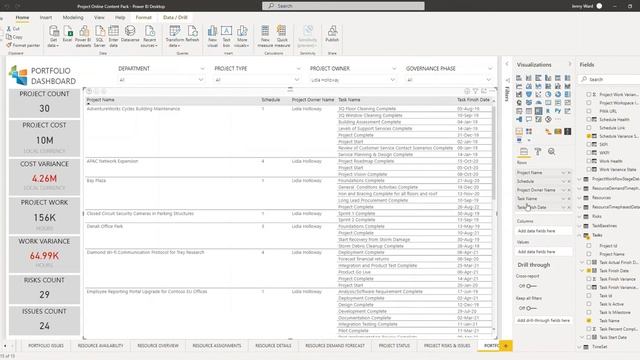Select the Python visual icon
The width and height of the screenshot is (640, 360).
pyautogui.click(x=558, y=111)
